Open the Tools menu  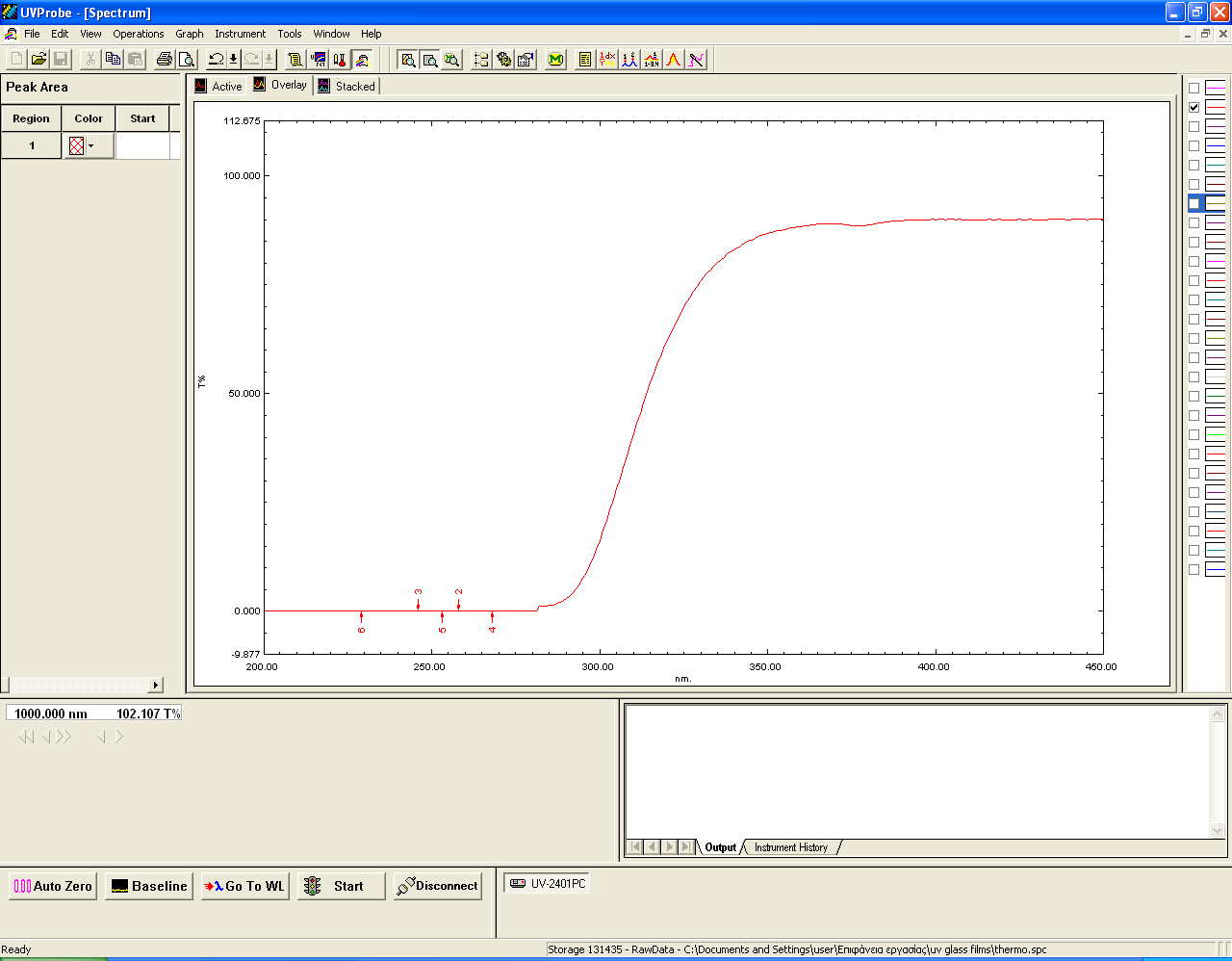[290, 34]
